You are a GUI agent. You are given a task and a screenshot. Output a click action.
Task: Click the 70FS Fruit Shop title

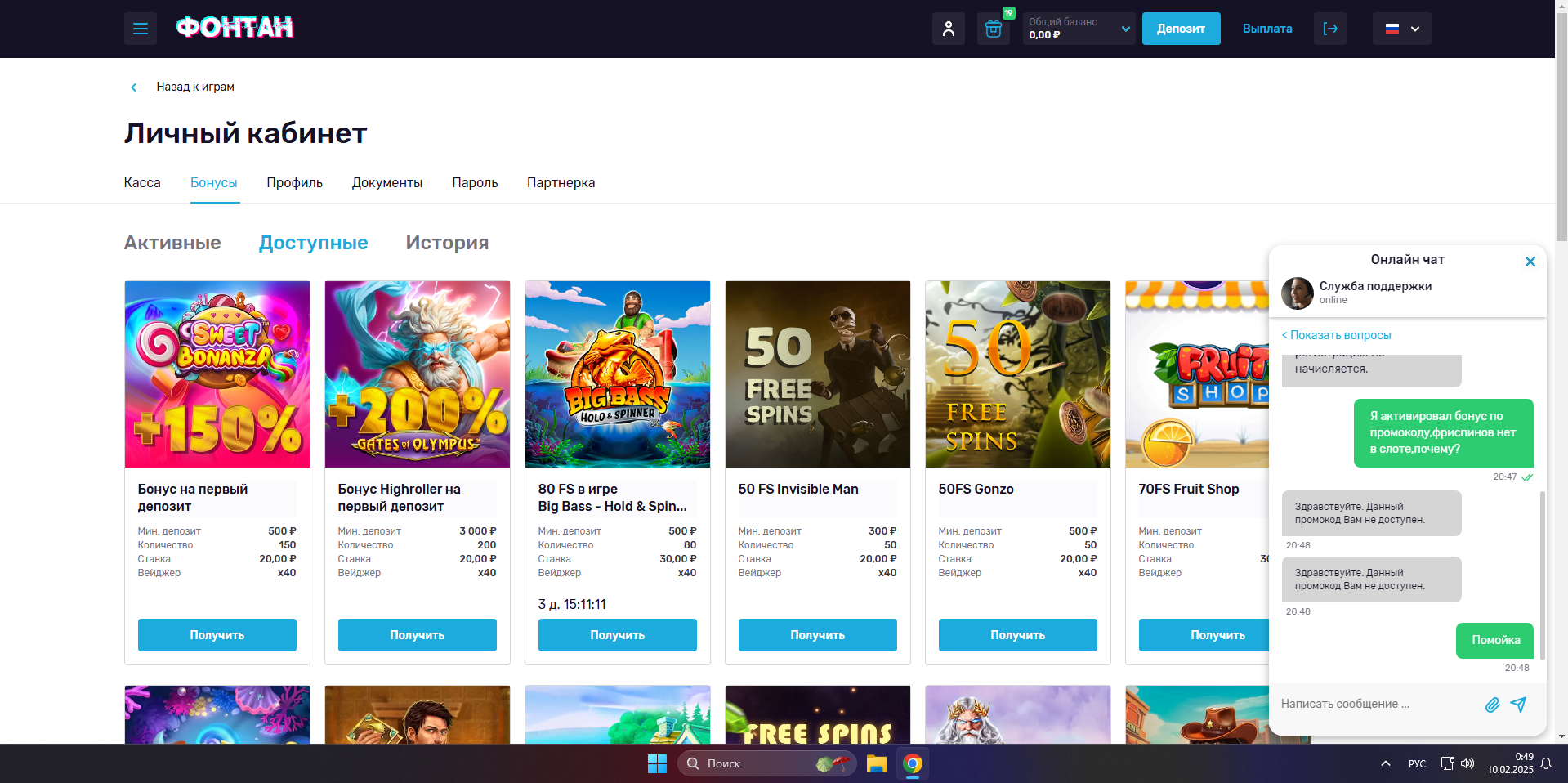(1189, 489)
